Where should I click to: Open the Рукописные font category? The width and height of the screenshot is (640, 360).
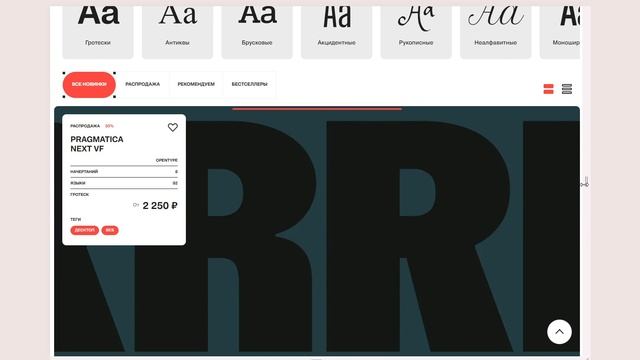416,32
